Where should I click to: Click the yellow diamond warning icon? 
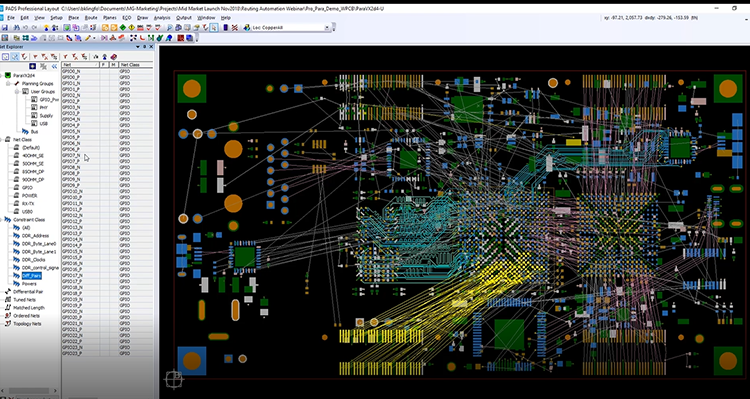pyautogui.click(x=132, y=28)
